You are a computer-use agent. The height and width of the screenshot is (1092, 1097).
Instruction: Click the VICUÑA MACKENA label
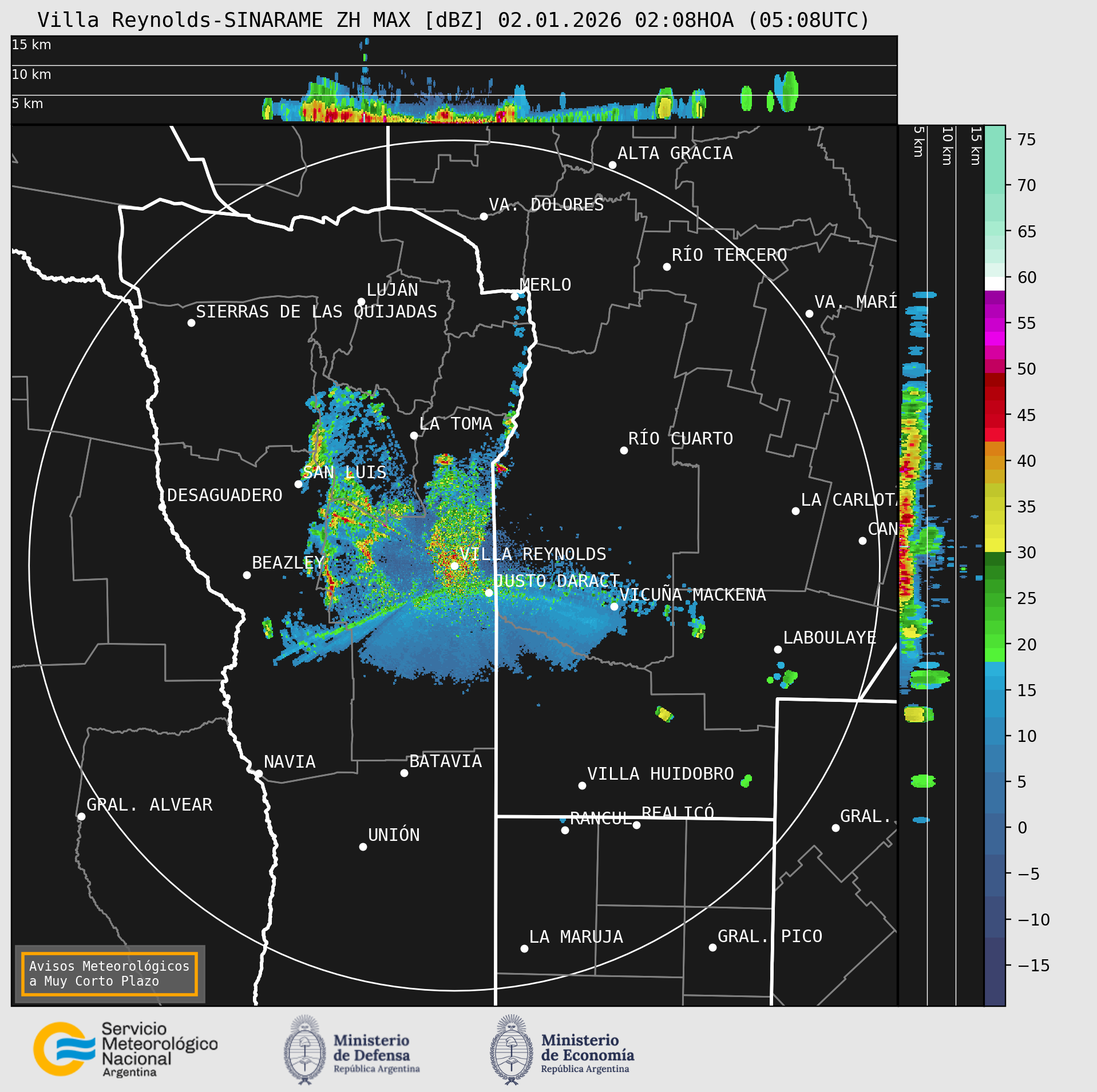[692, 595]
